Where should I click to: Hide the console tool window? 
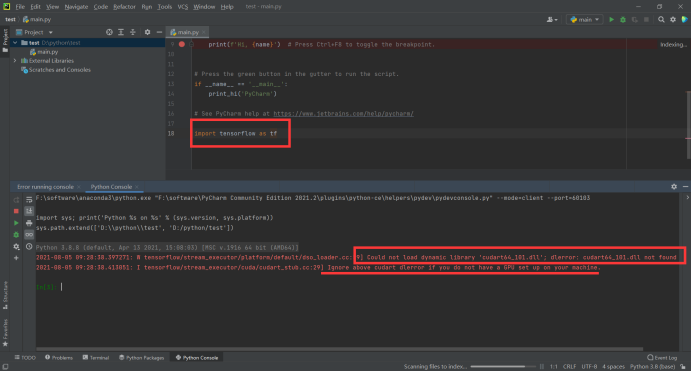tap(685, 187)
